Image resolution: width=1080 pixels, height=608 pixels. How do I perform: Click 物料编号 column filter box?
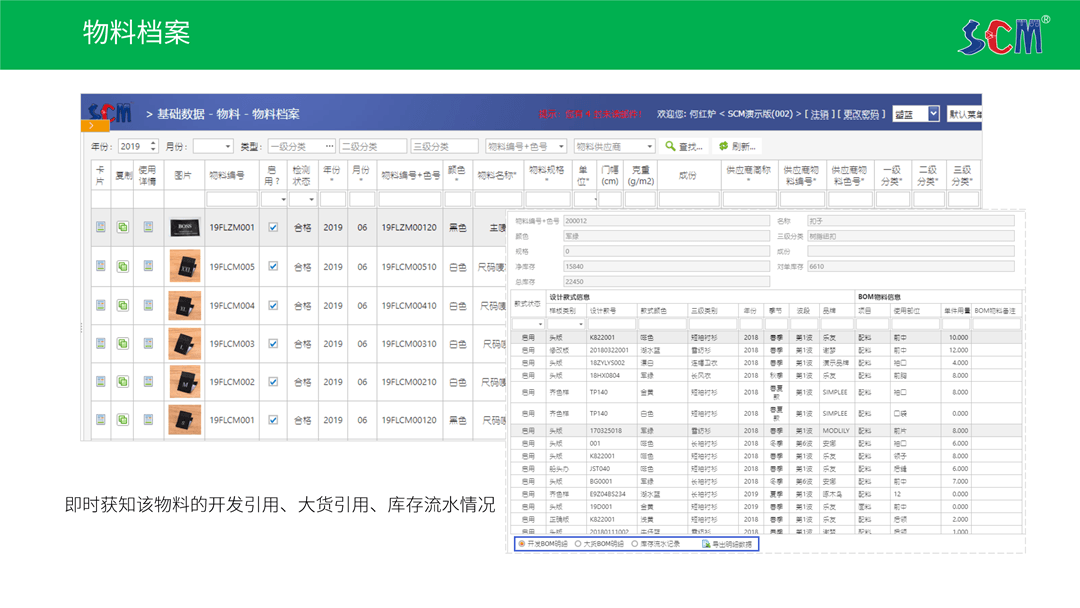click(x=232, y=200)
